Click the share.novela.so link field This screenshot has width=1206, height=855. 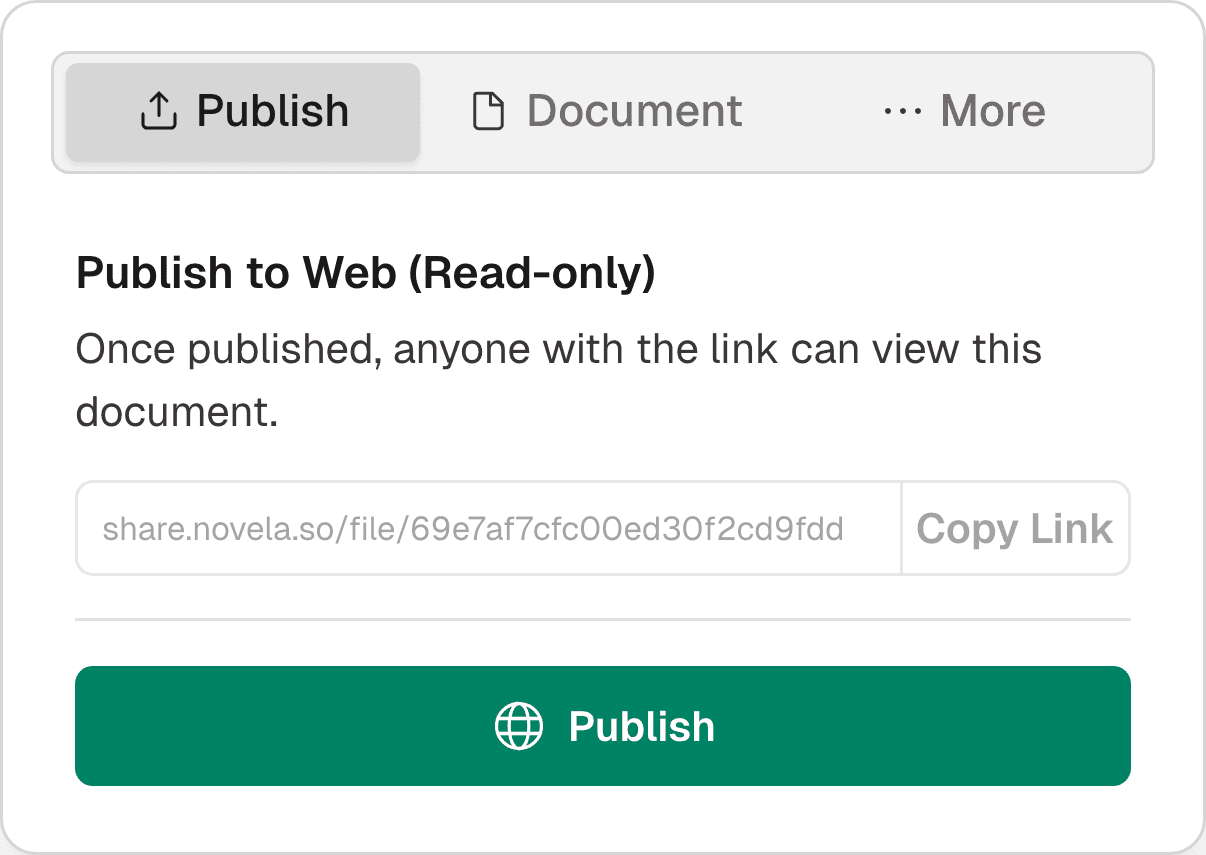coord(488,528)
